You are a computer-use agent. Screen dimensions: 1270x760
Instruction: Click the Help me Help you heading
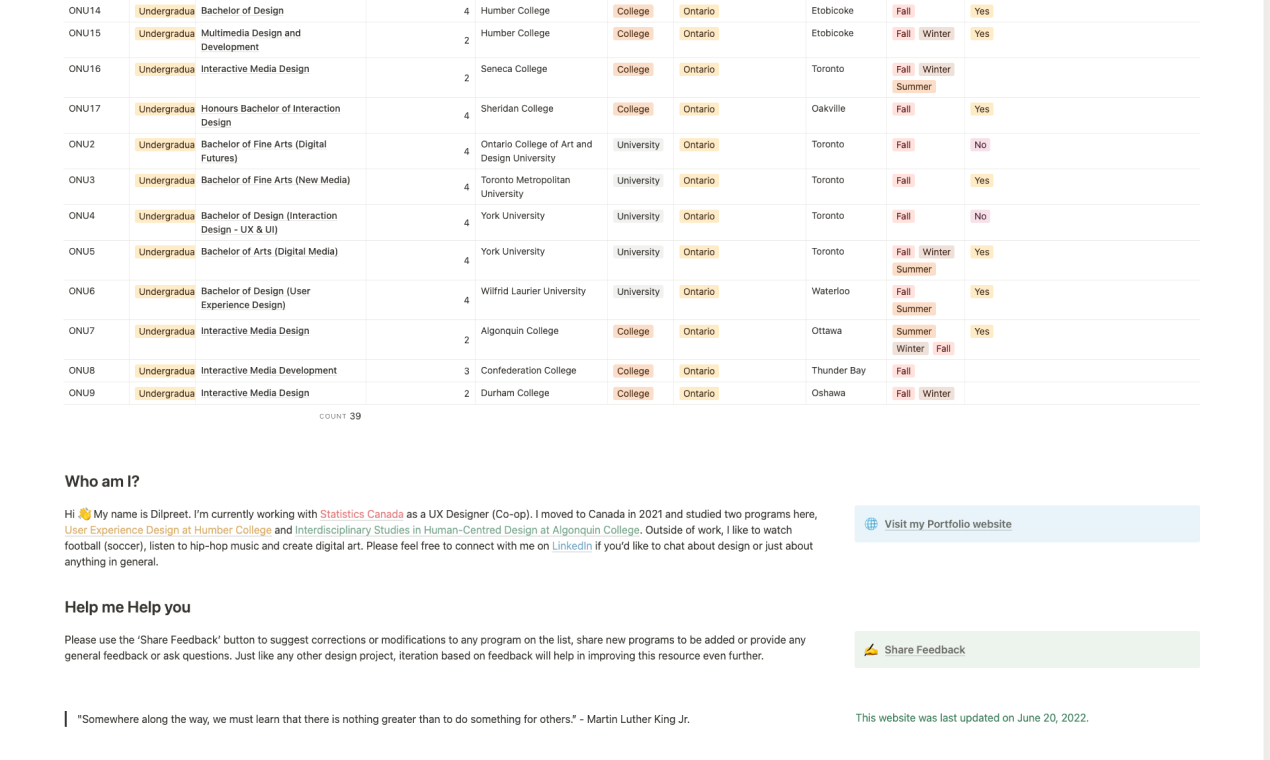(127, 607)
